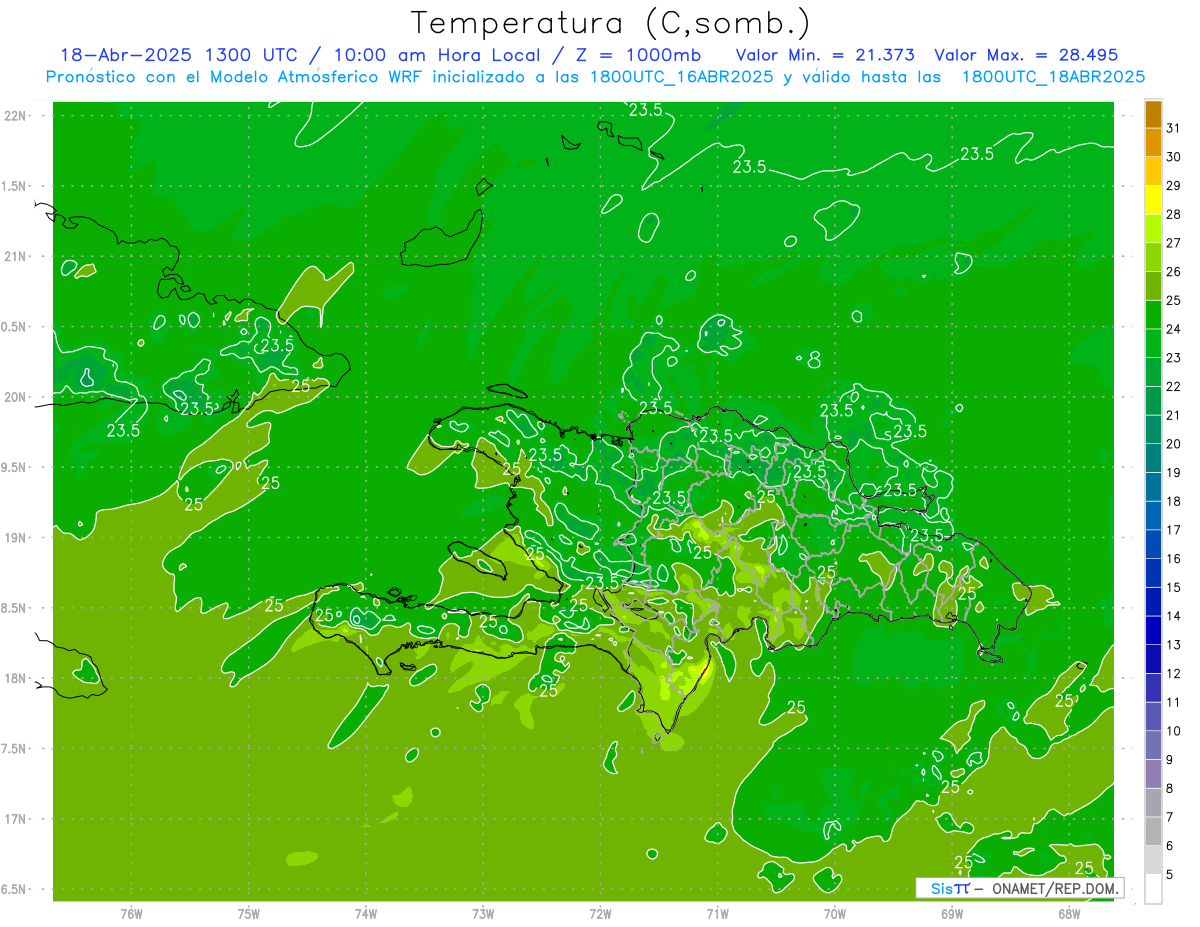1200x927 pixels.
Task: Click the "69W" longitude axis label
Action: pos(951,913)
